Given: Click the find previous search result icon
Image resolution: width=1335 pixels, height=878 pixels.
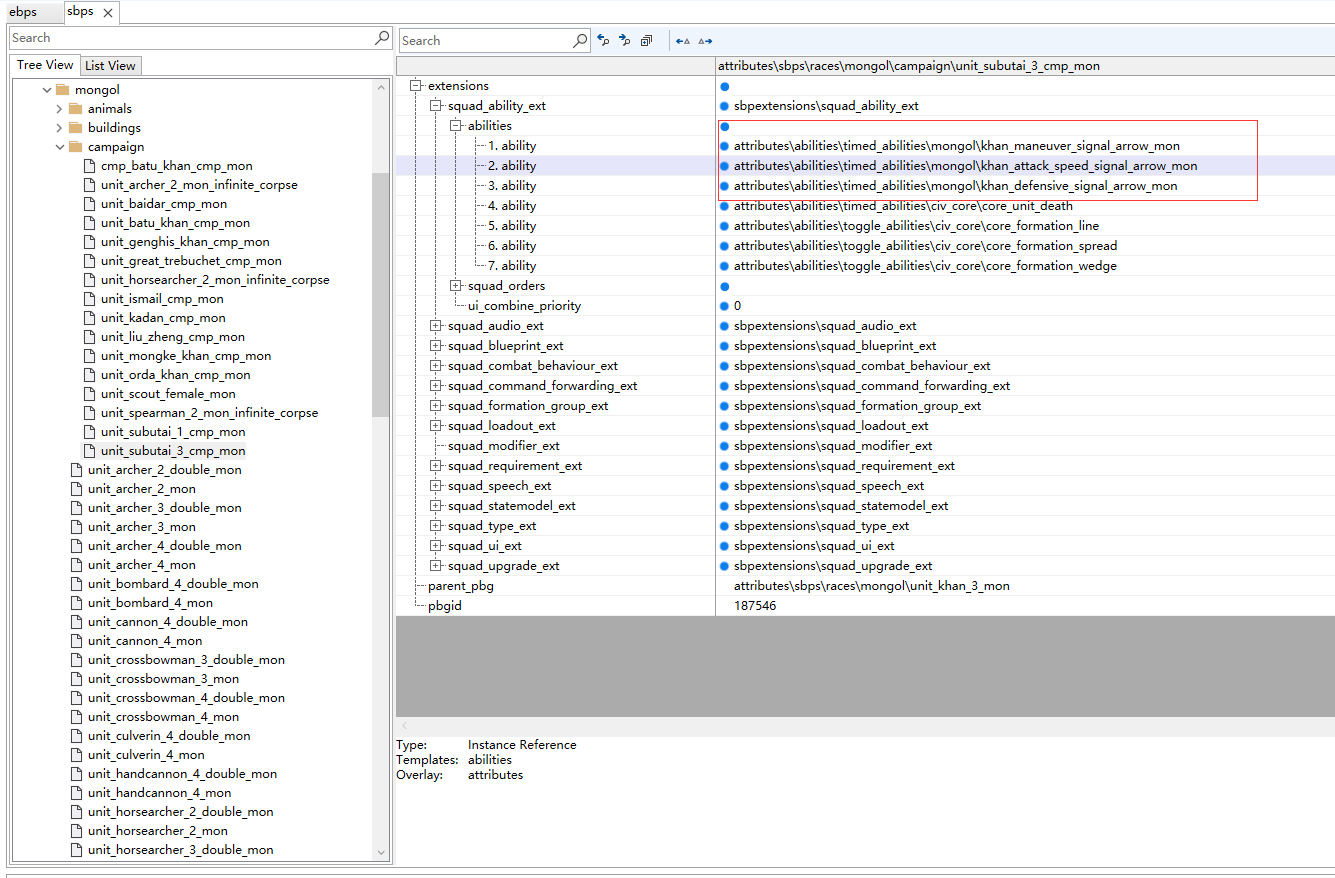Looking at the screenshot, I should point(603,40).
